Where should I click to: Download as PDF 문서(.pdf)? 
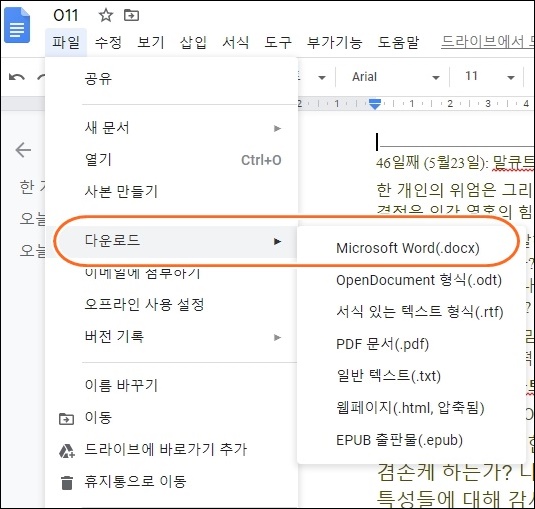(x=411, y=344)
